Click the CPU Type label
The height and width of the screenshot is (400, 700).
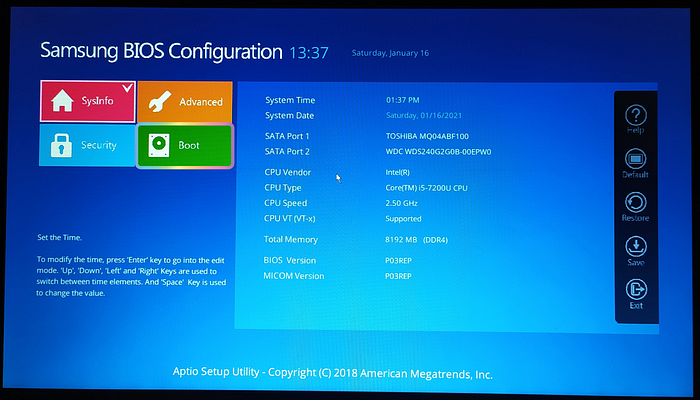pyautogui.click(x=283, y=188)
